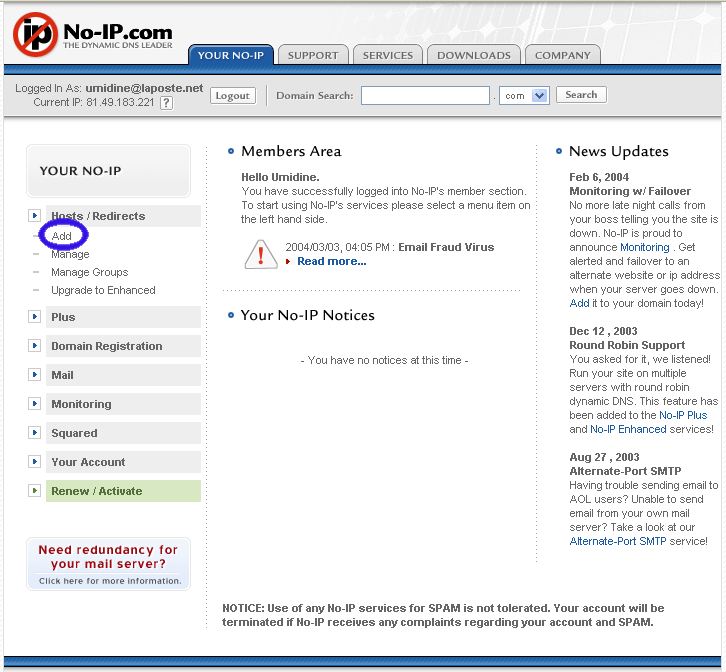726x672 pixels.
Task: Click the Current IP help question mark icon
Action: pos(167,103)
